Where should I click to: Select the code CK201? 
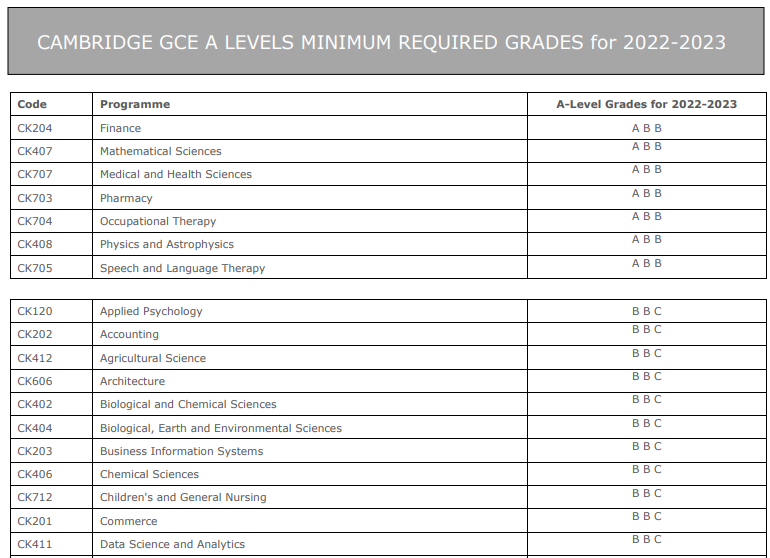(35, 522)
